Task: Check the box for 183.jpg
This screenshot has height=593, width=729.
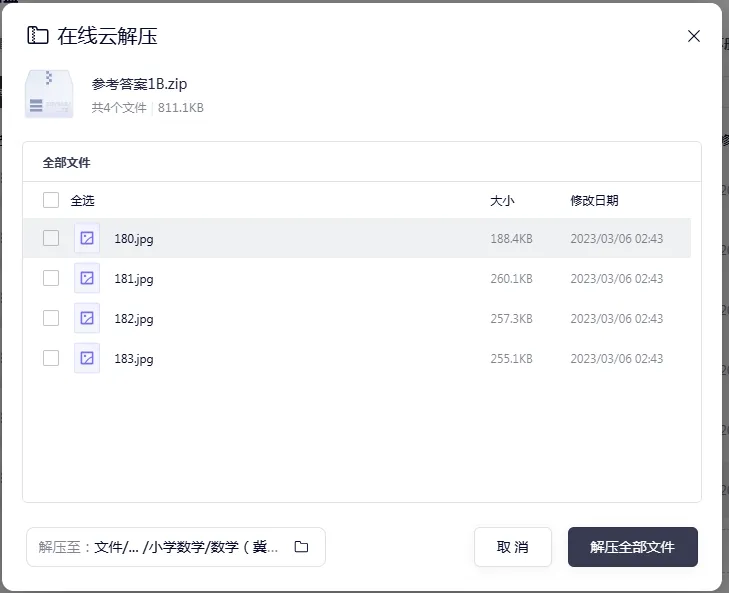Action: pyautogui.click(x=51, y=358)
